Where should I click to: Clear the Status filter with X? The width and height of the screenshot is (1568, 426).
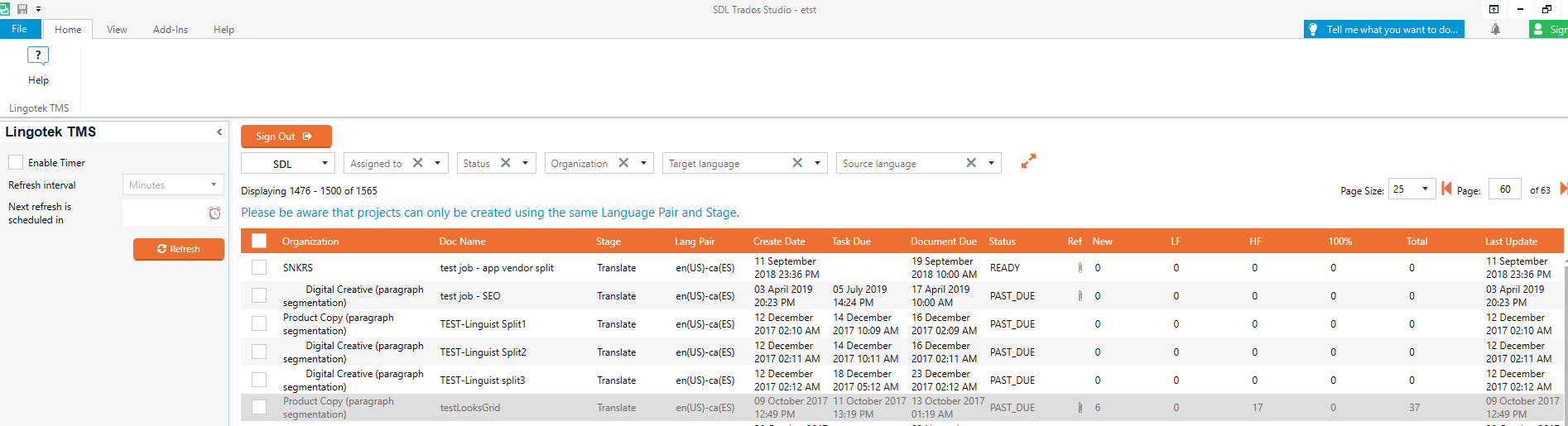pyautogui.click(x=506, y=163)
